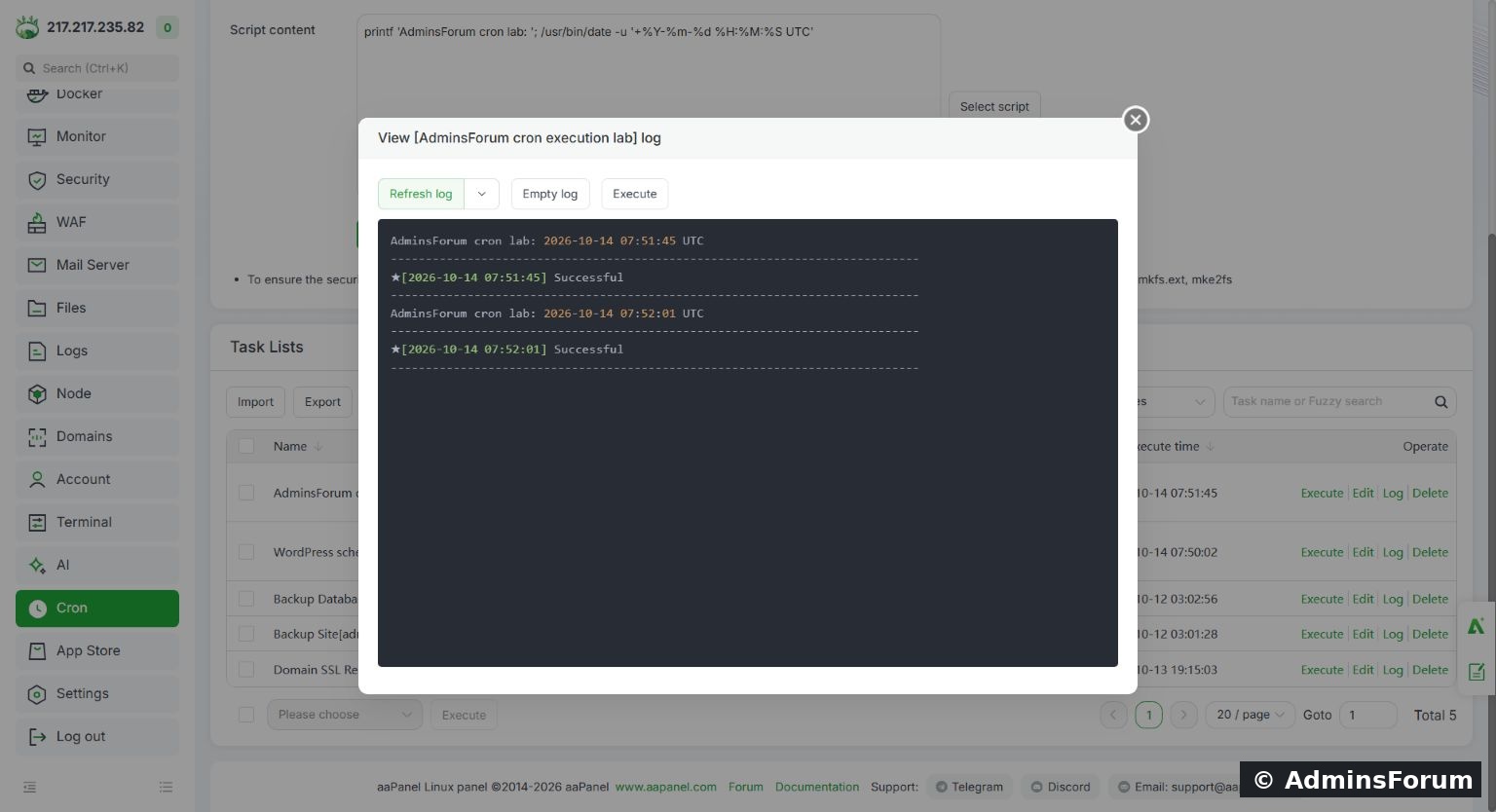Open the Account page
The height and width of the screenshot is (812, 1496).
(97, 479)
